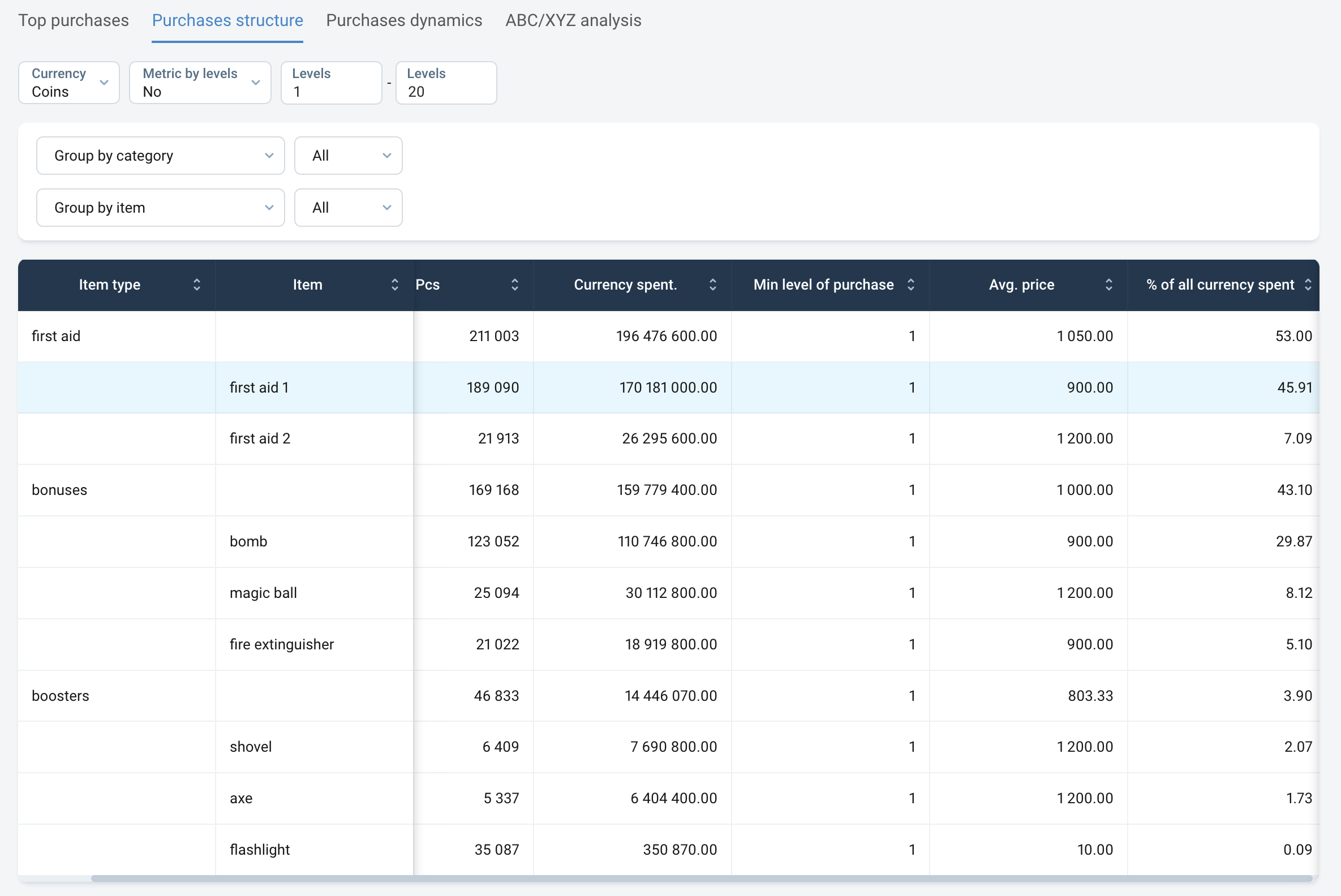Sort by Item type column icon

[197, 285]
